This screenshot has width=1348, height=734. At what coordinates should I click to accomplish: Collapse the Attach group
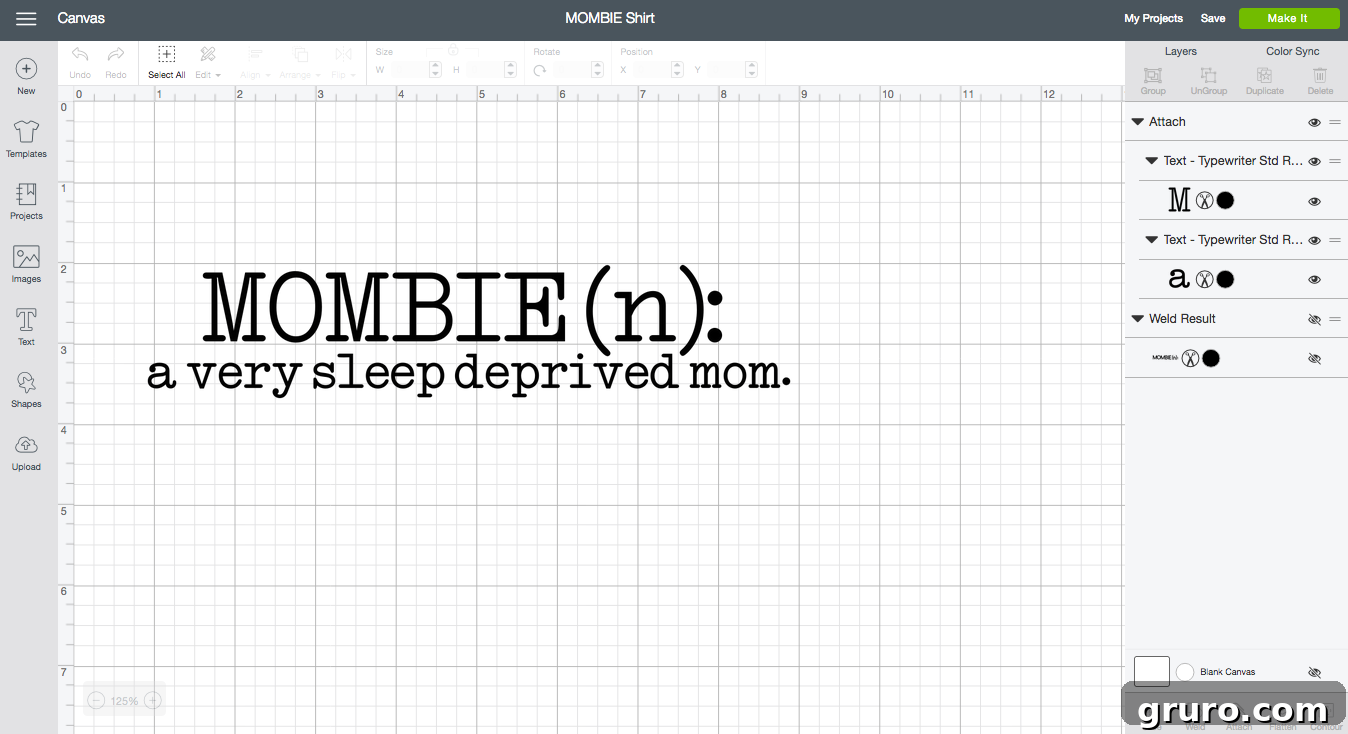coord(1137,122)
